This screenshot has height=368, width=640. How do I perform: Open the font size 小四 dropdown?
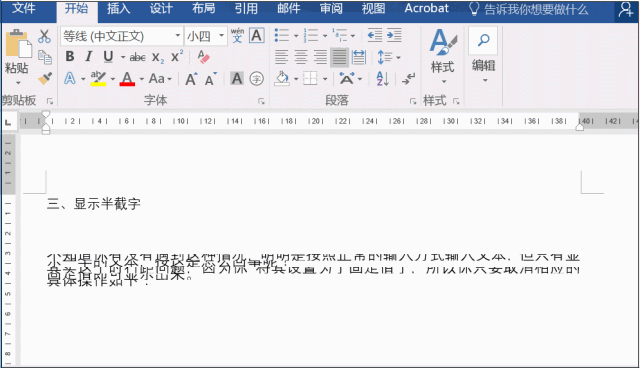coord(221,36)
